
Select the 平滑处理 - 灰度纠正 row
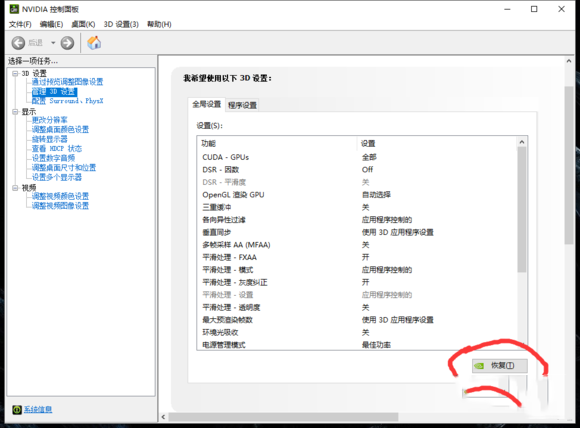357,282
